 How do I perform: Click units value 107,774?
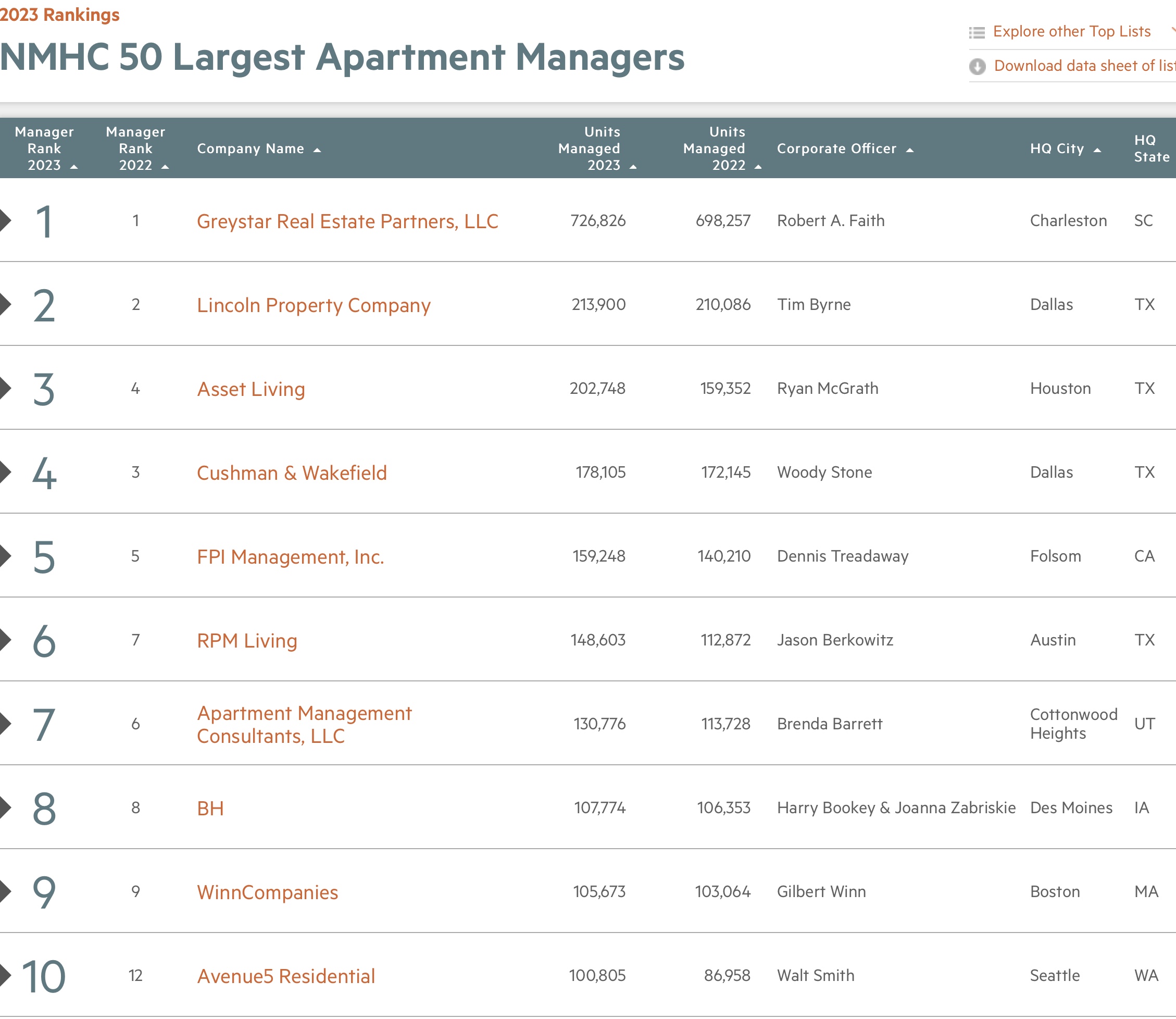[599, 808]
